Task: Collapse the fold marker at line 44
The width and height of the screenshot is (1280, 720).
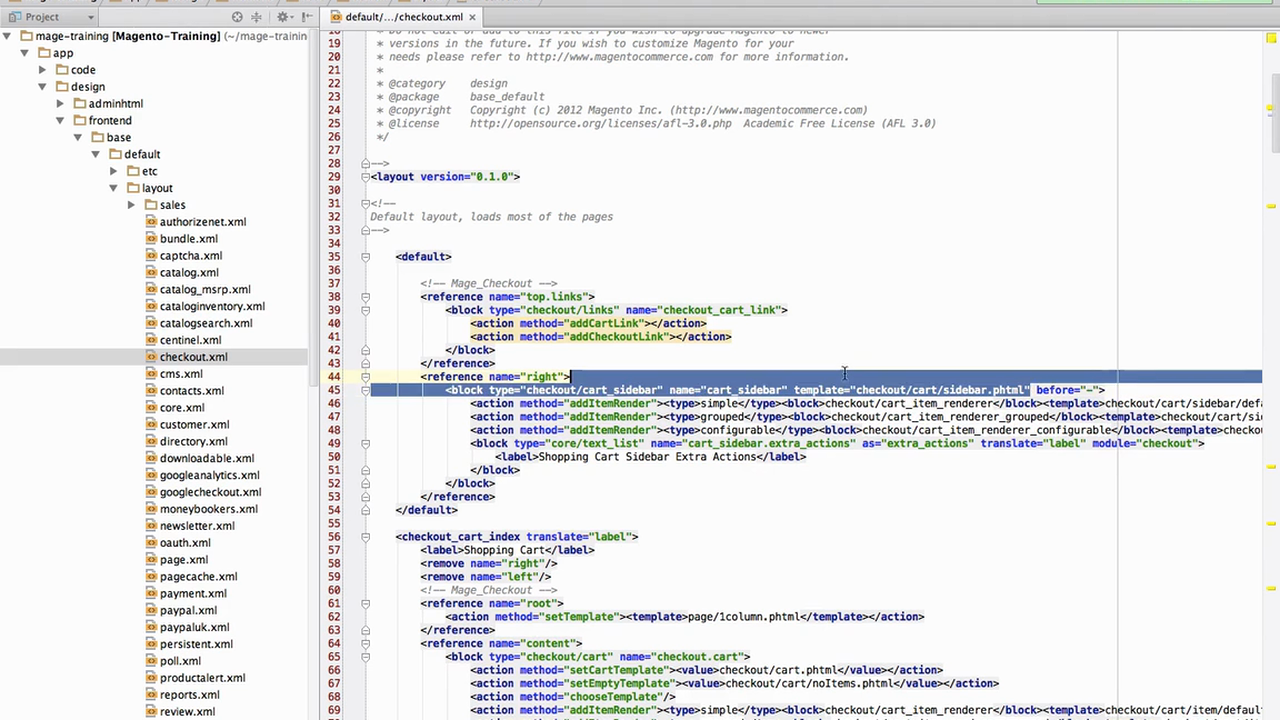Action: (365, 377)
